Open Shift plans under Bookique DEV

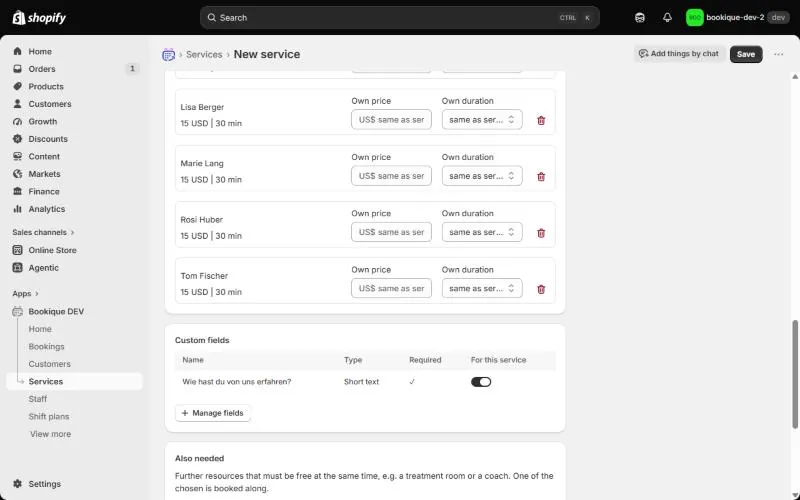coord(49,416)
